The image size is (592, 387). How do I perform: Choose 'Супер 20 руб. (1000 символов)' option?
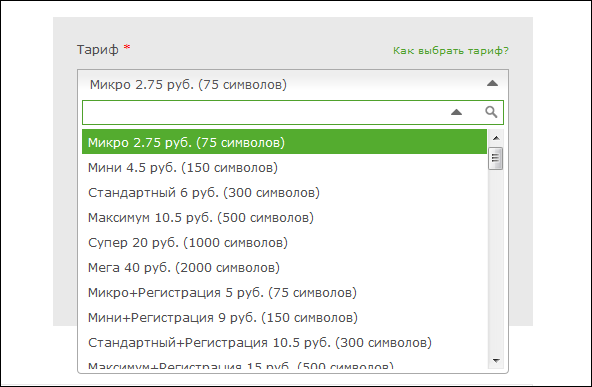click(x=284, y=242)
